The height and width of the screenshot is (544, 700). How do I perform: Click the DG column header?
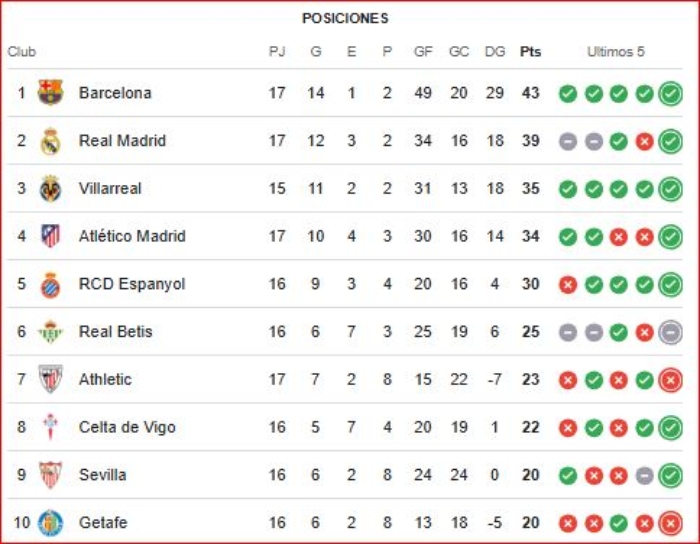click(494, 52)
